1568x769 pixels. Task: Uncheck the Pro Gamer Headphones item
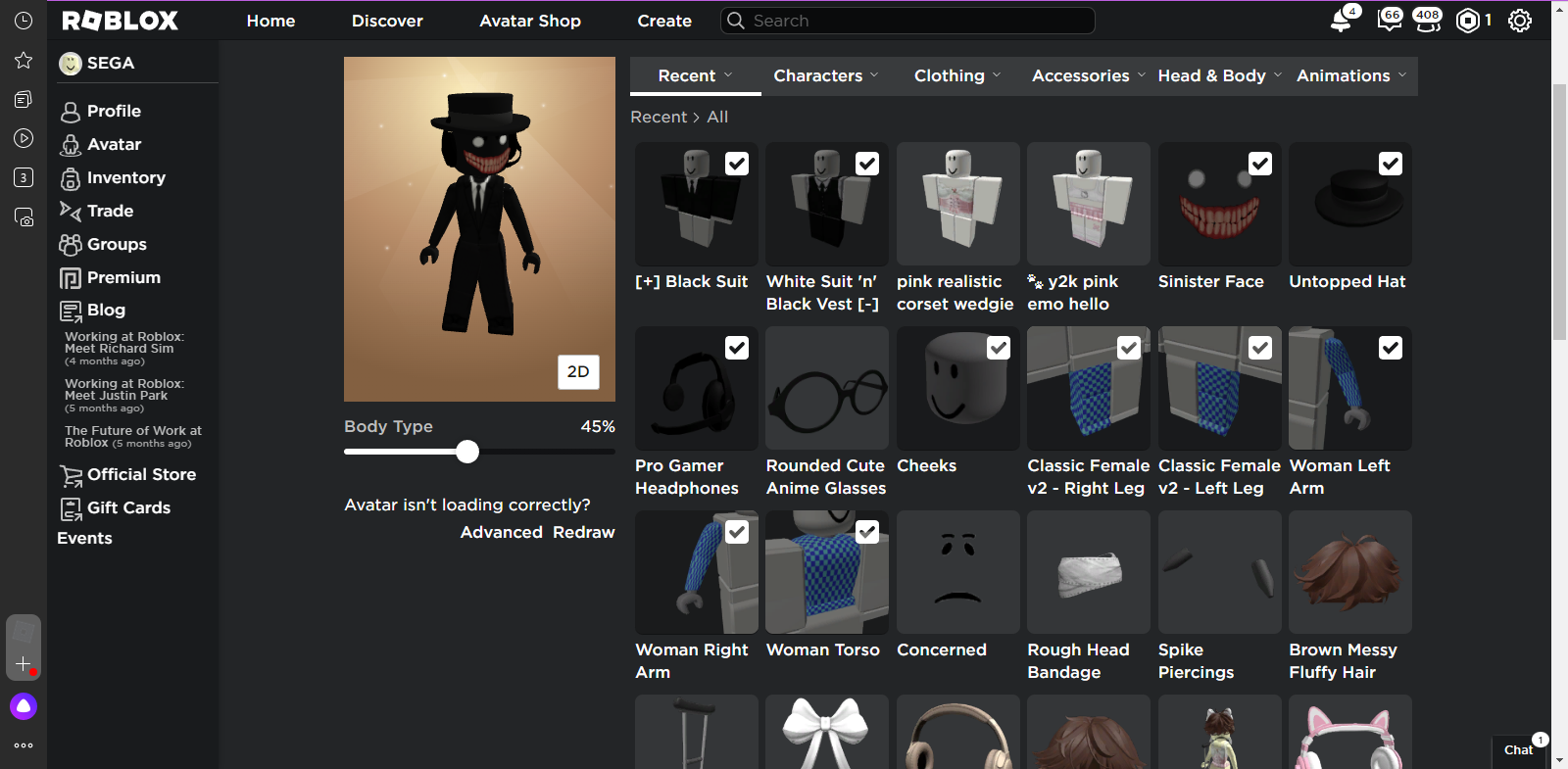pyautogui.click(x=737, y=348)
